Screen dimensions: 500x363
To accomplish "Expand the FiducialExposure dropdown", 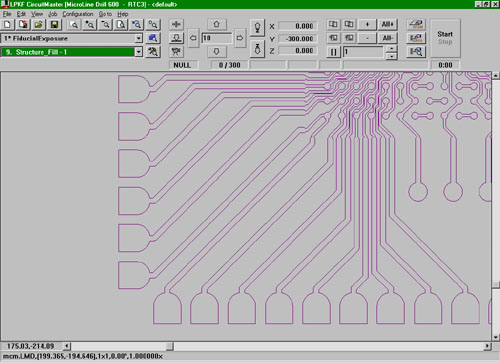I will click(139, 38).
